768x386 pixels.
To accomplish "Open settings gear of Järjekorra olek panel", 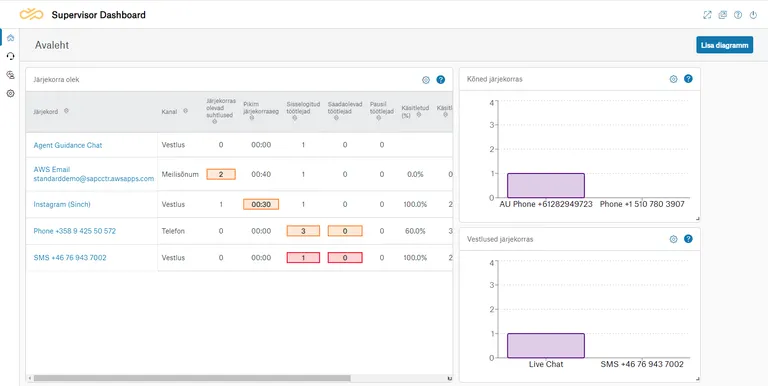I will pyautogui.click(x=426, y=80).
